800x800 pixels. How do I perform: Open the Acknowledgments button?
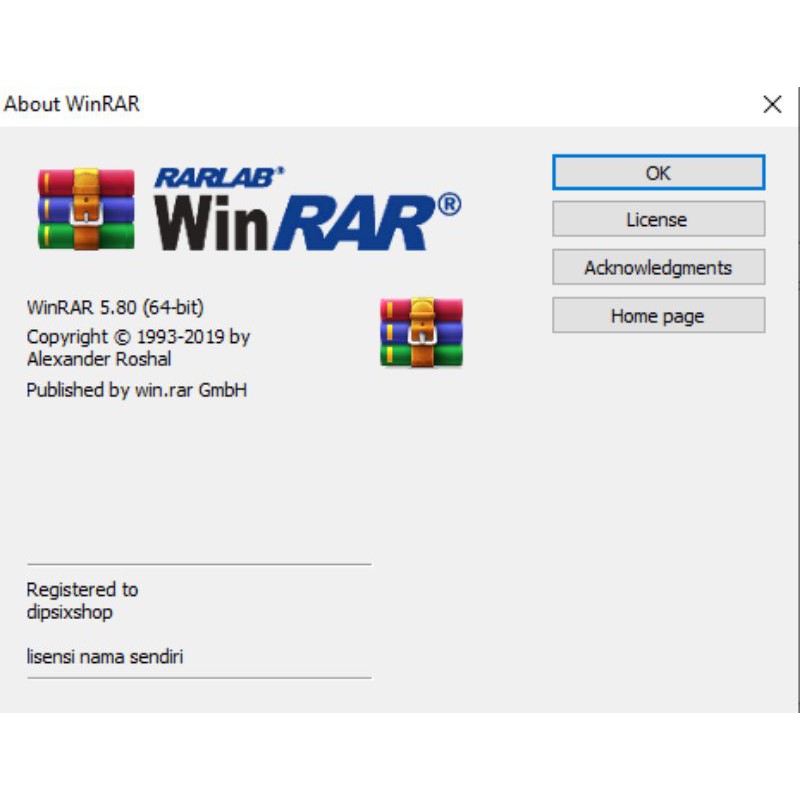pos(658,267)
